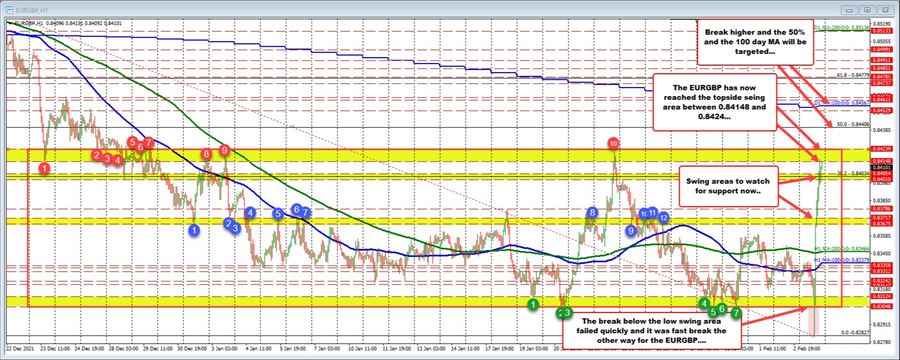Select the 0.85190 price scale value
The width and height of the screenshot is (900, 360).
click(881, 23)
